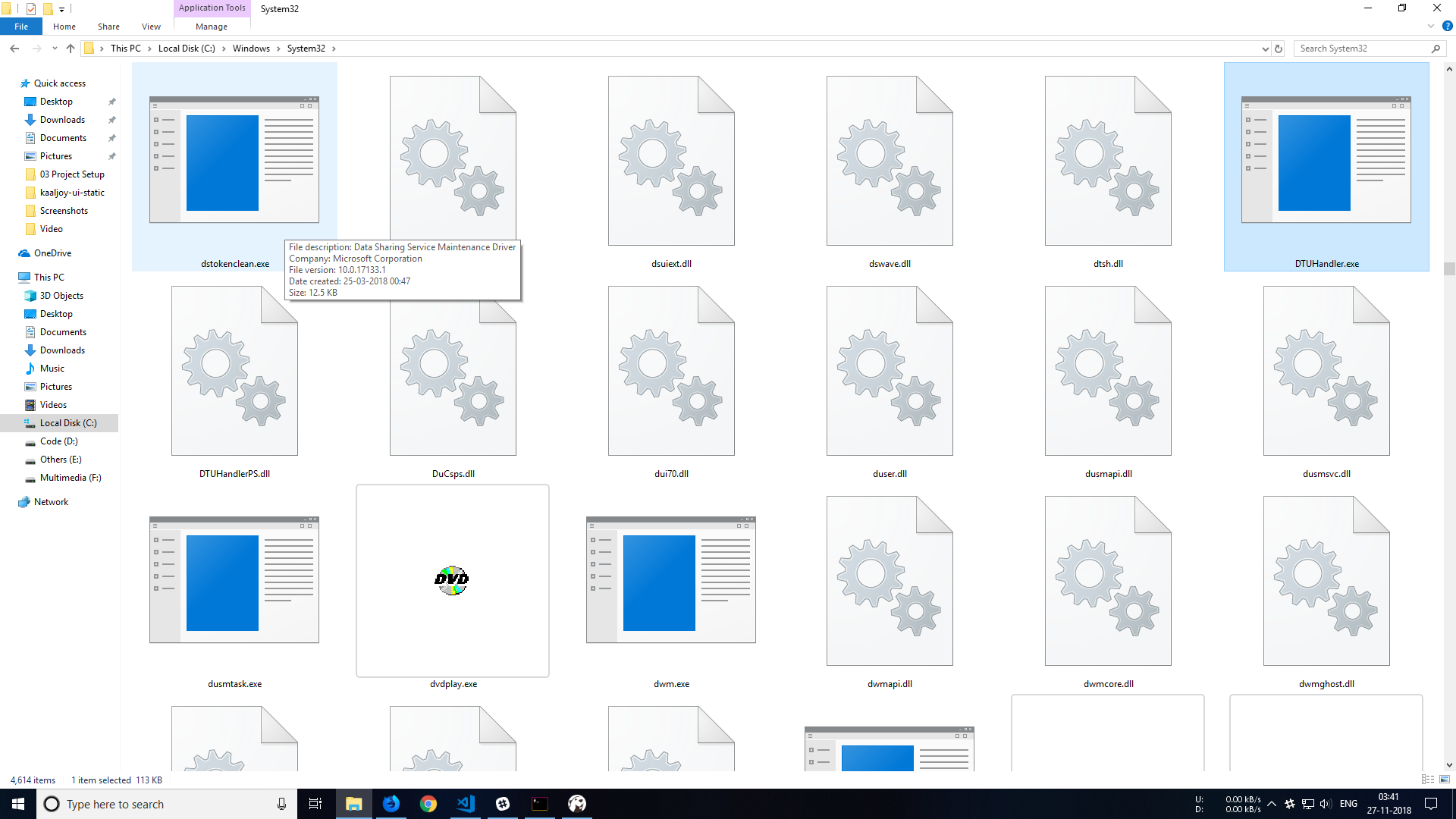Switch to details view layout button

[x=1428, y=780]
